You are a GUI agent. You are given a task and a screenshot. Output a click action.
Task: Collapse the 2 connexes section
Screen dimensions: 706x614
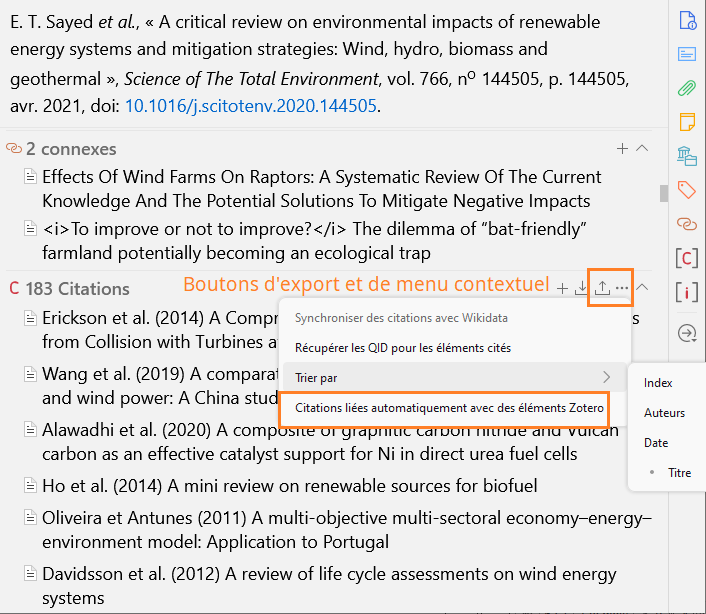pos(643,149)
